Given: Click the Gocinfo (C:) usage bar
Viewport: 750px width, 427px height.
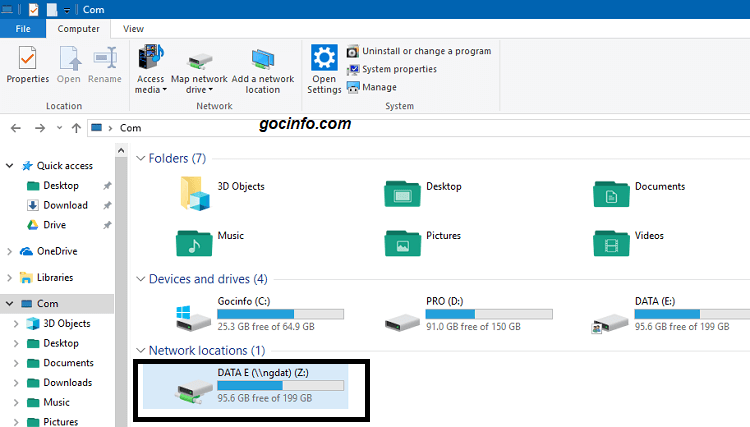Looking at the screenshot, I should 280,314.
